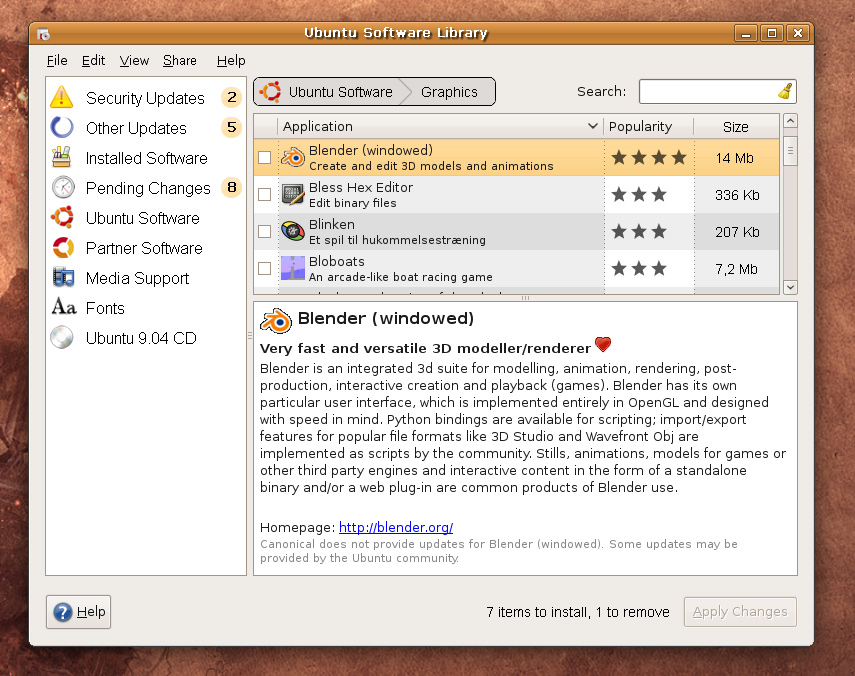
Task: Open the http://blender.org/ homepage link
Action: click(x=396, y=527)
